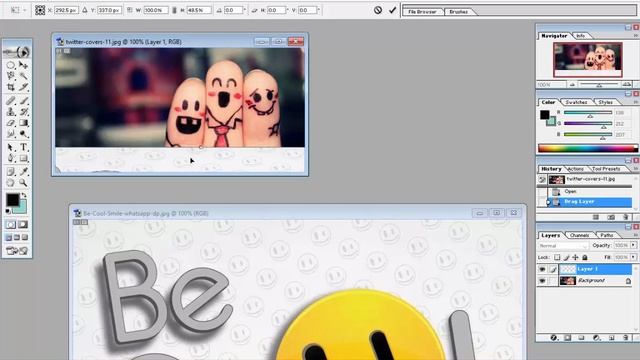Toggle relative positioning triangle in options bar

click(85, 10)
